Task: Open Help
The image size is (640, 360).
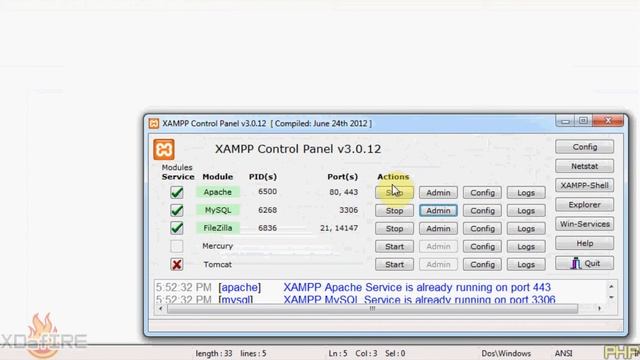Action: click(x=584, y=243)
